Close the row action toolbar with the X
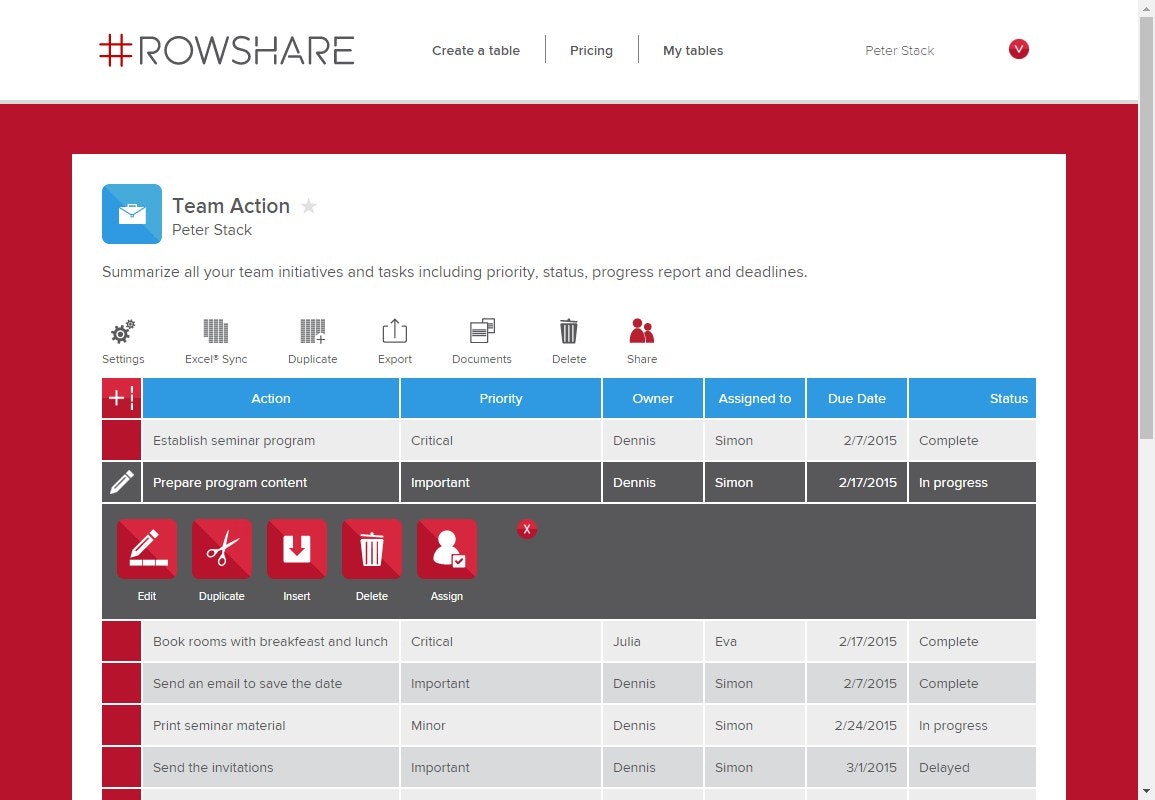 click(x=527, y=529)
